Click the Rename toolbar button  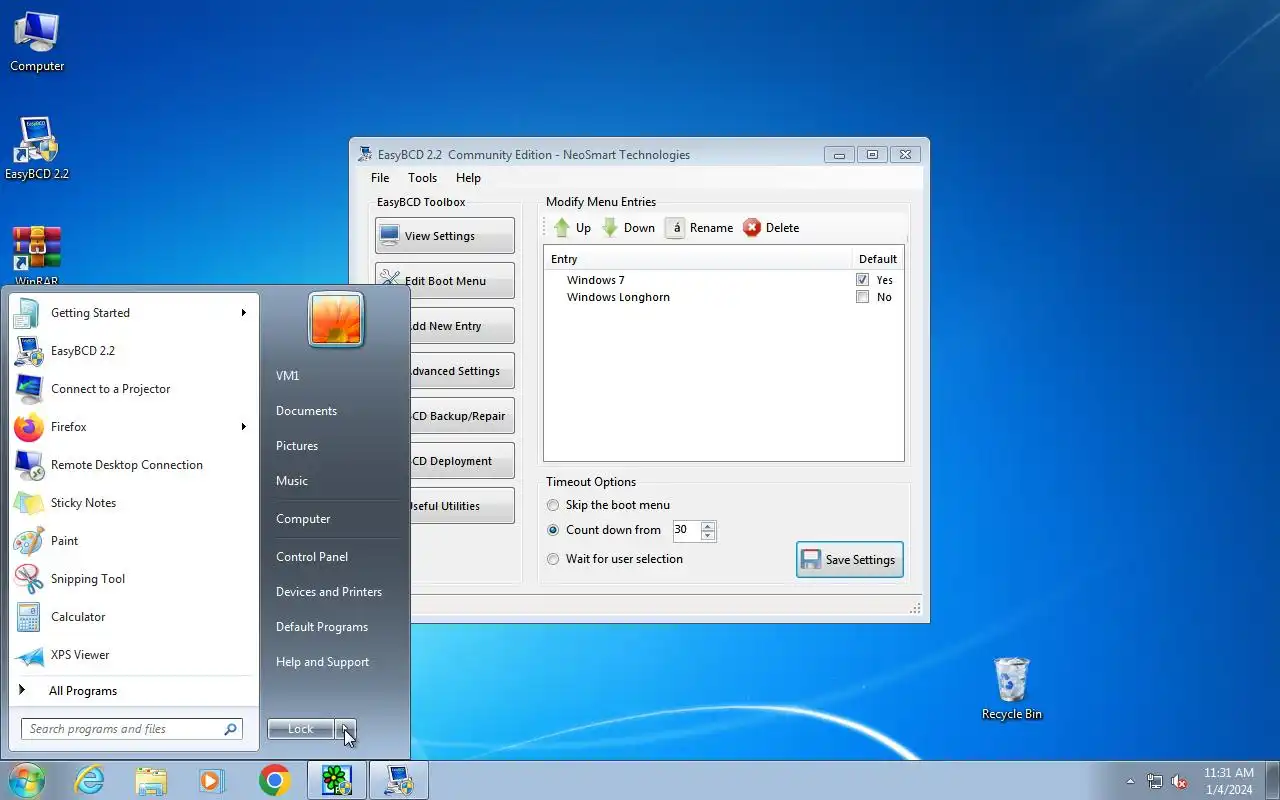699,228
